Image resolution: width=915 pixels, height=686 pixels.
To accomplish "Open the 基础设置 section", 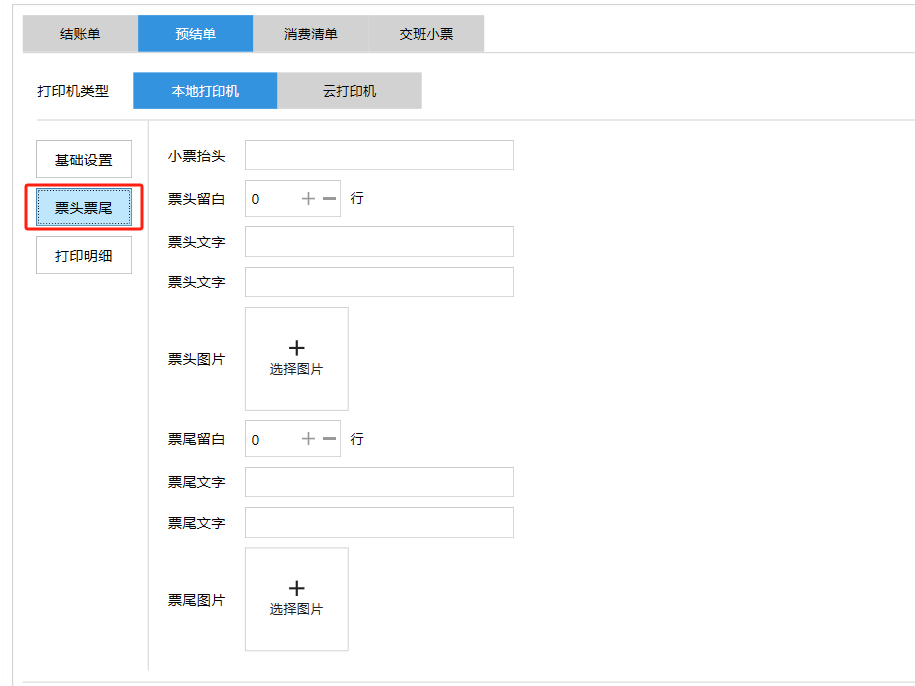I will pyautogui.click(x=84, y=160).
